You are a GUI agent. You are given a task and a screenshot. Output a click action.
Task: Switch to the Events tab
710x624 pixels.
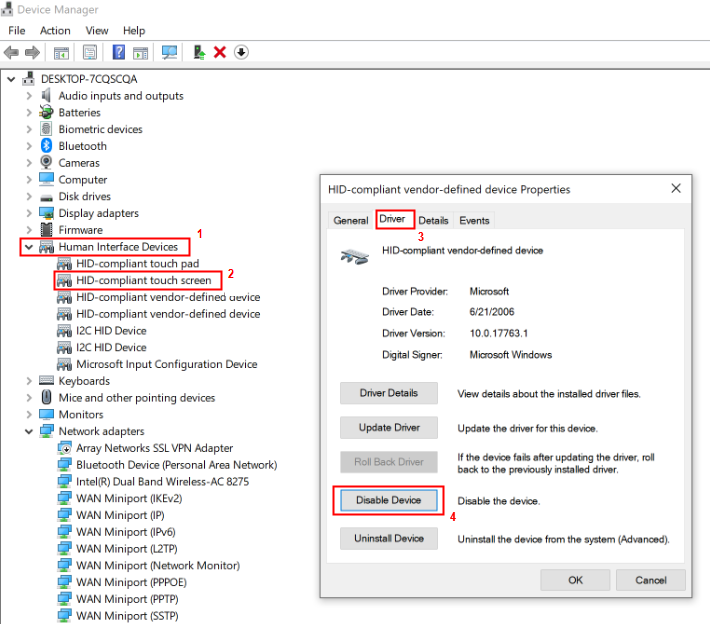pyautogui.click(x=474, y=220)
